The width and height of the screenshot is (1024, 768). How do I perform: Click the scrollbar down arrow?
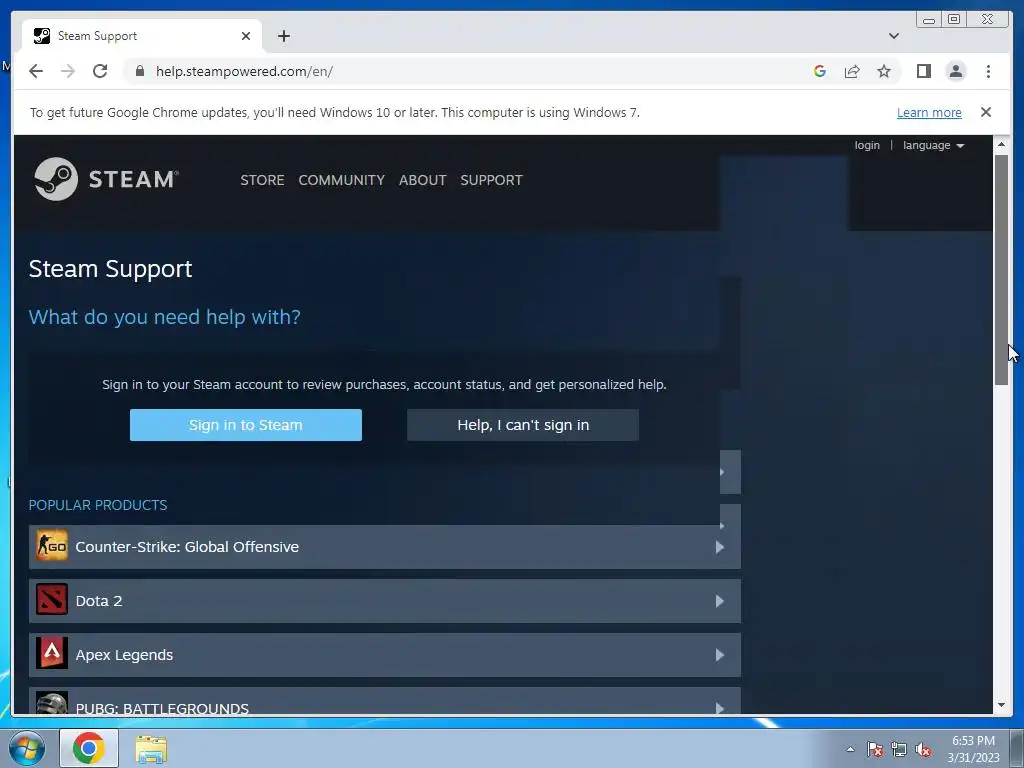pos(1001,705)
